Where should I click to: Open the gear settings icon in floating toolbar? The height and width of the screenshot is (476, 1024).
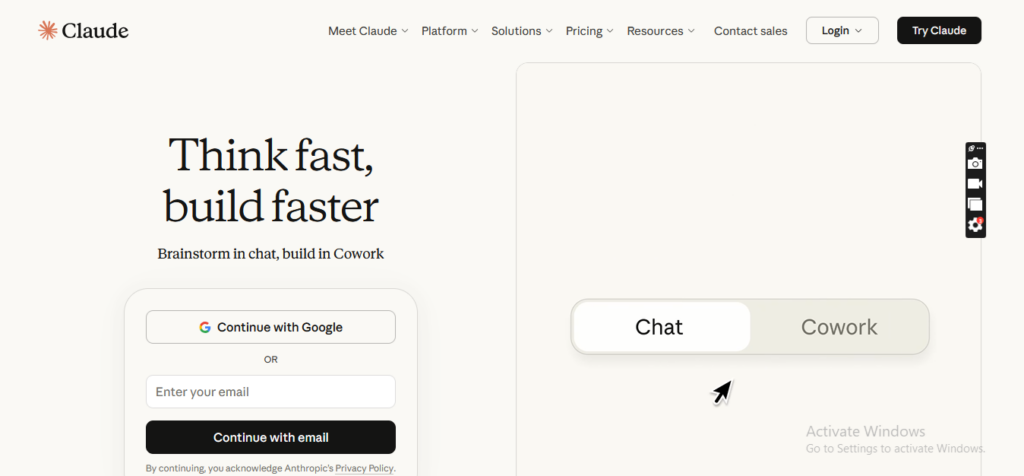(975, 225)
